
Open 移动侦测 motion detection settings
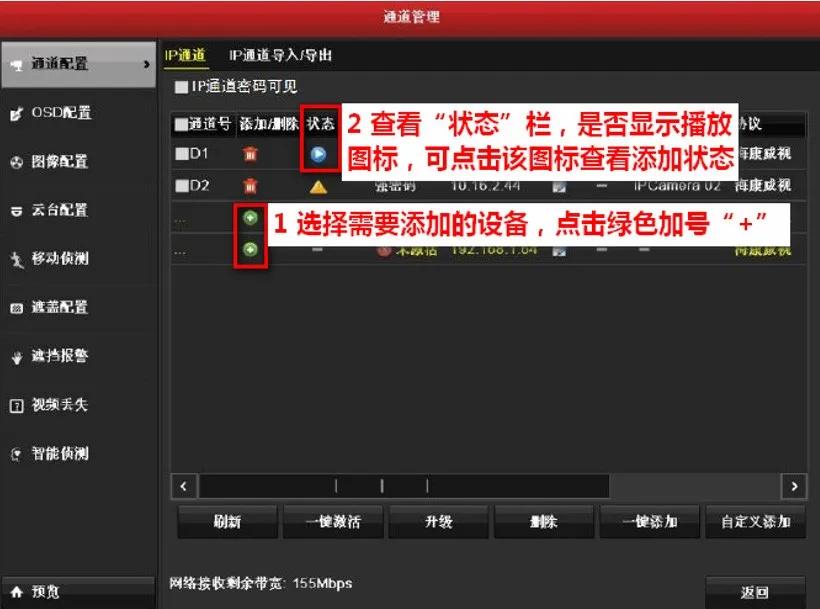point(58,259)
